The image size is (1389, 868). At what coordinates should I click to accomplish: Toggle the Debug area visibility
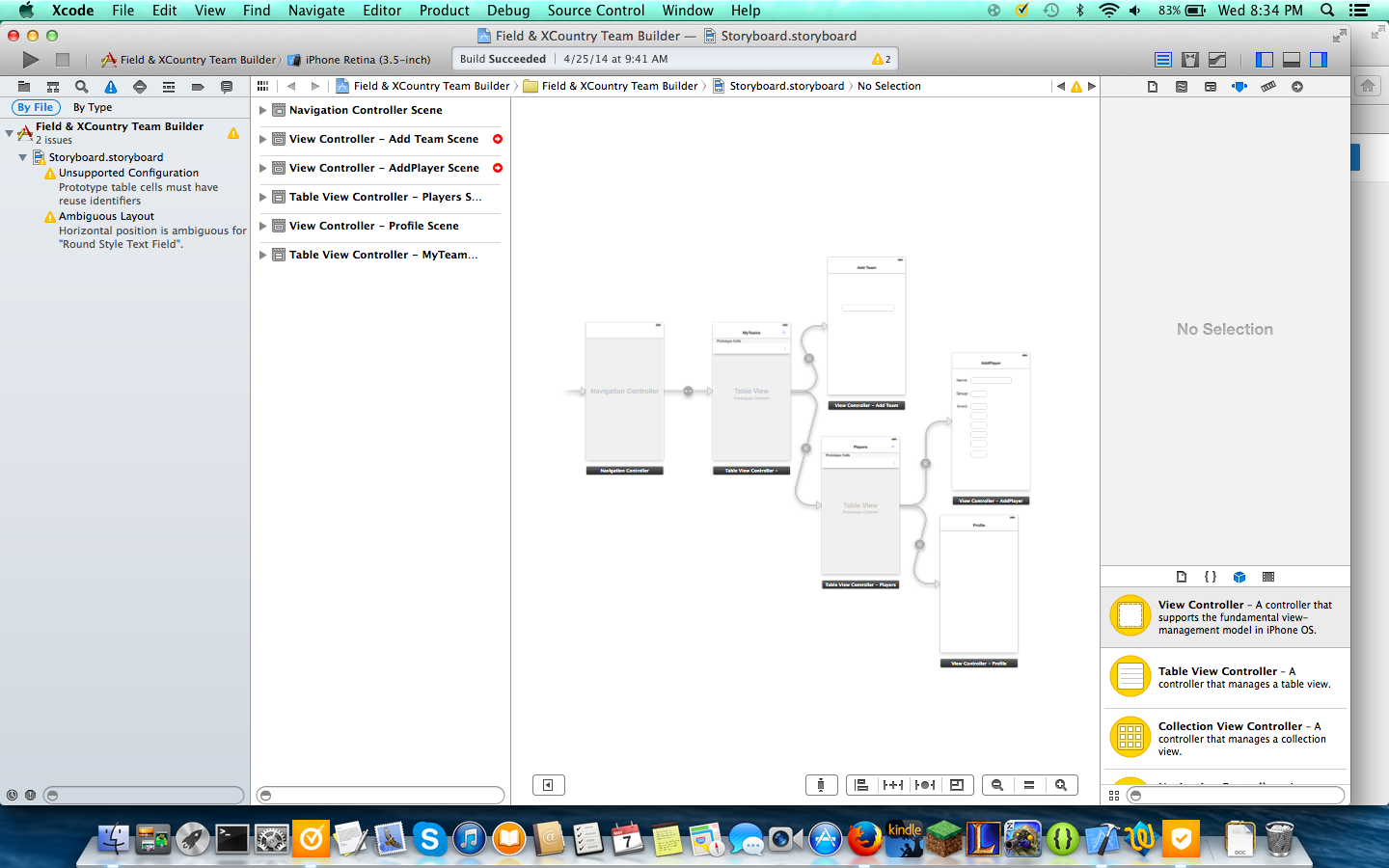(x=1292, y=60)
